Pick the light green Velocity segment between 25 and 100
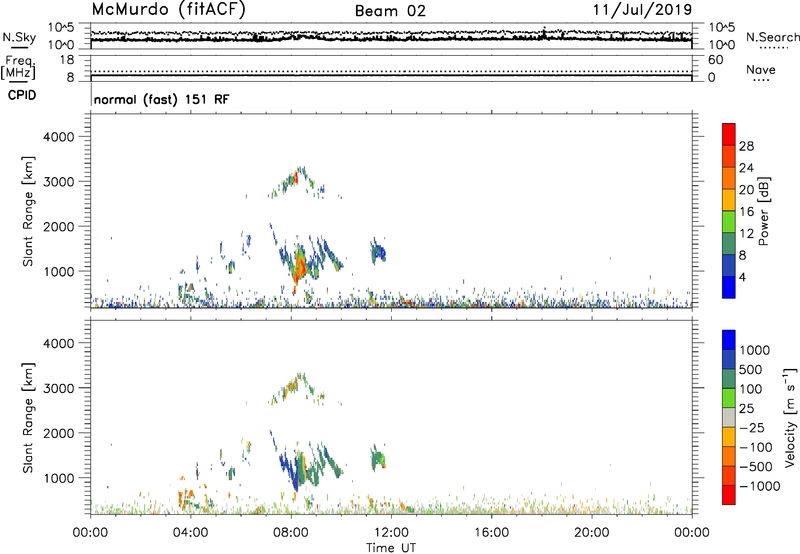 click(x=729, y=398)
